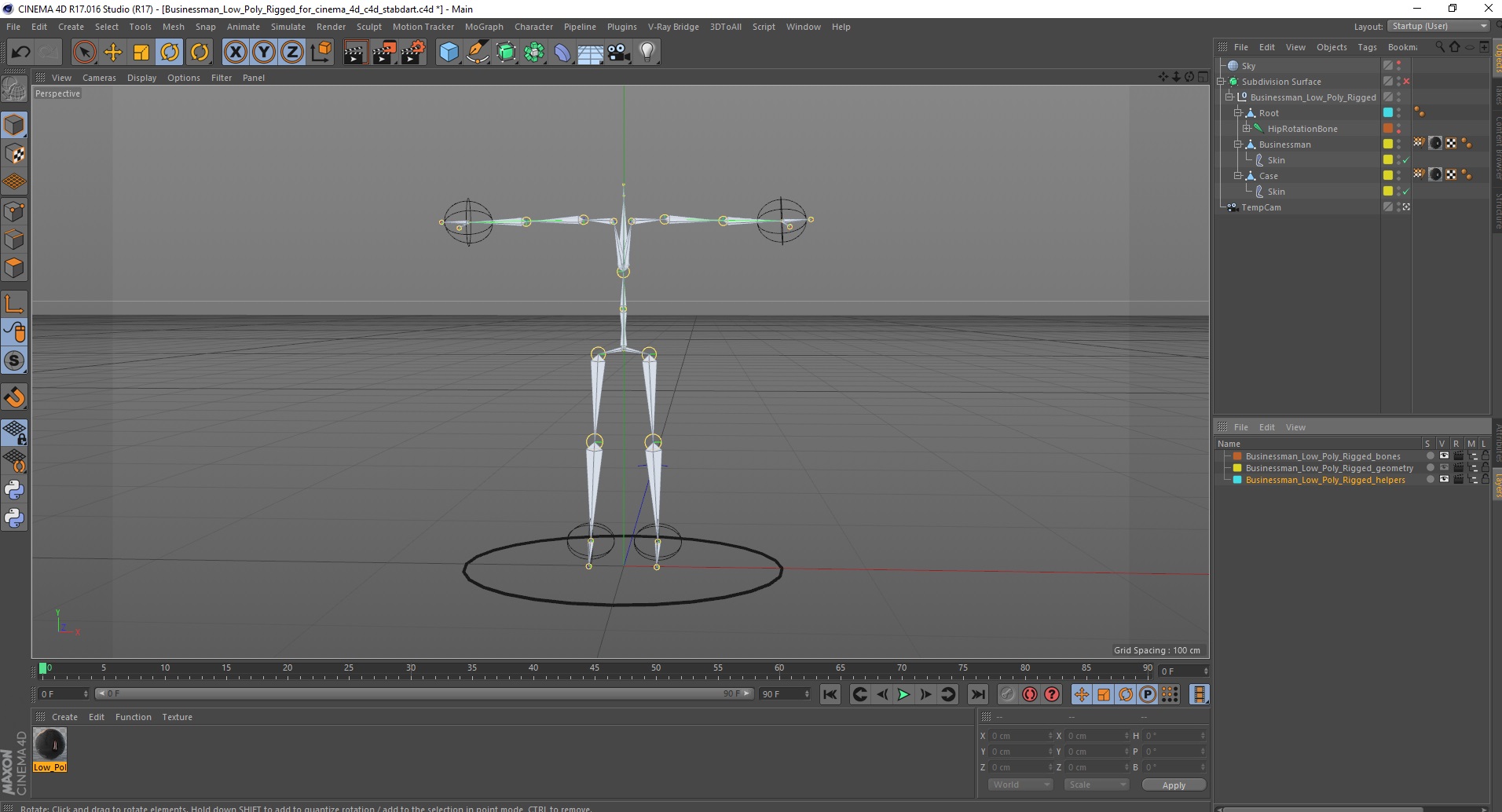The width and height of the screenshot is (1502, 812).
Task: Add a Light object
Action: tap(647, 53)
